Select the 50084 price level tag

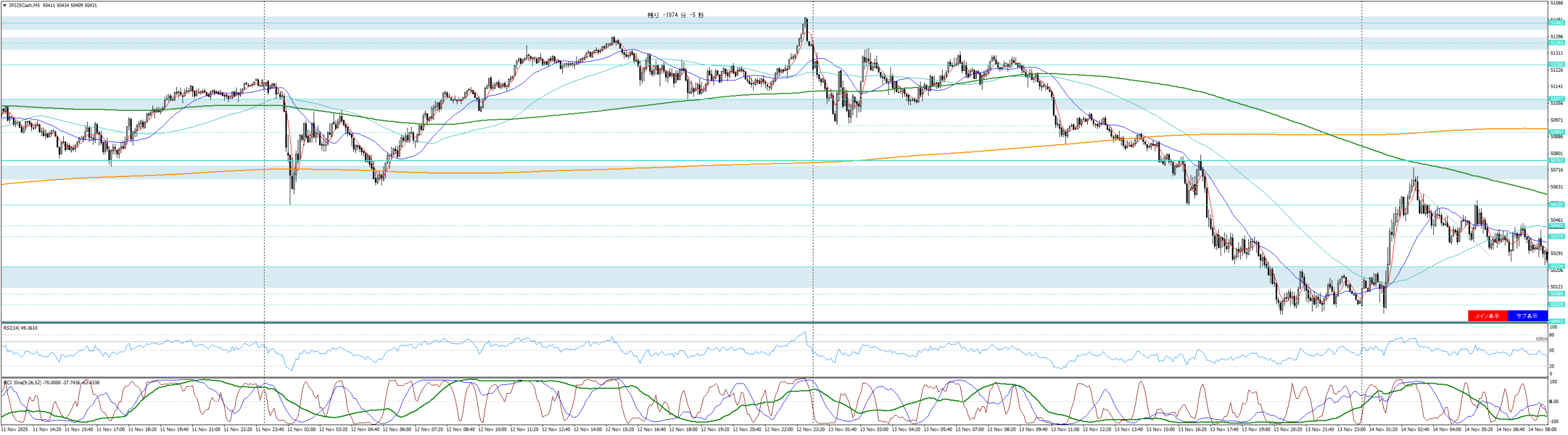1556,294
